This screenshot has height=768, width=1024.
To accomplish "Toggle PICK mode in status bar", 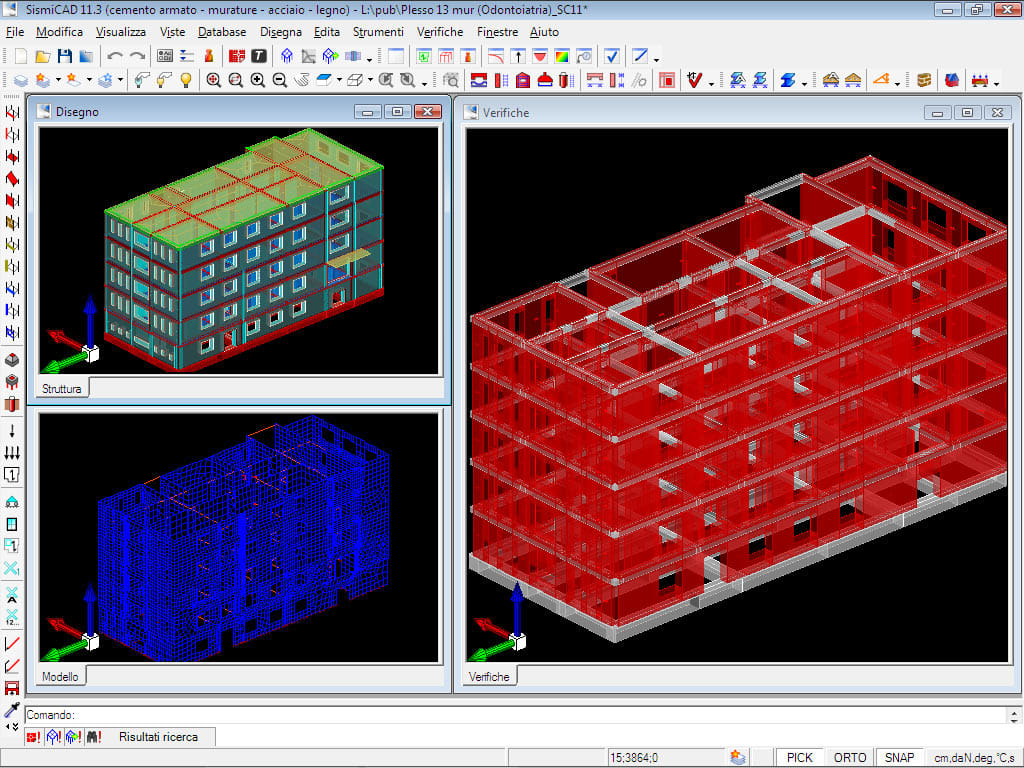I will [x=800, y=757].
